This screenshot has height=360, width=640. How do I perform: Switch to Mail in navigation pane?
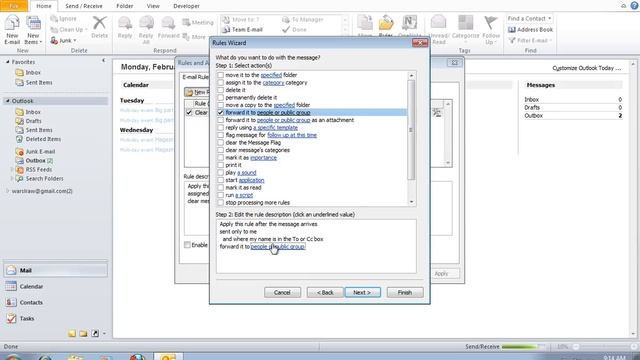(56, 270)
